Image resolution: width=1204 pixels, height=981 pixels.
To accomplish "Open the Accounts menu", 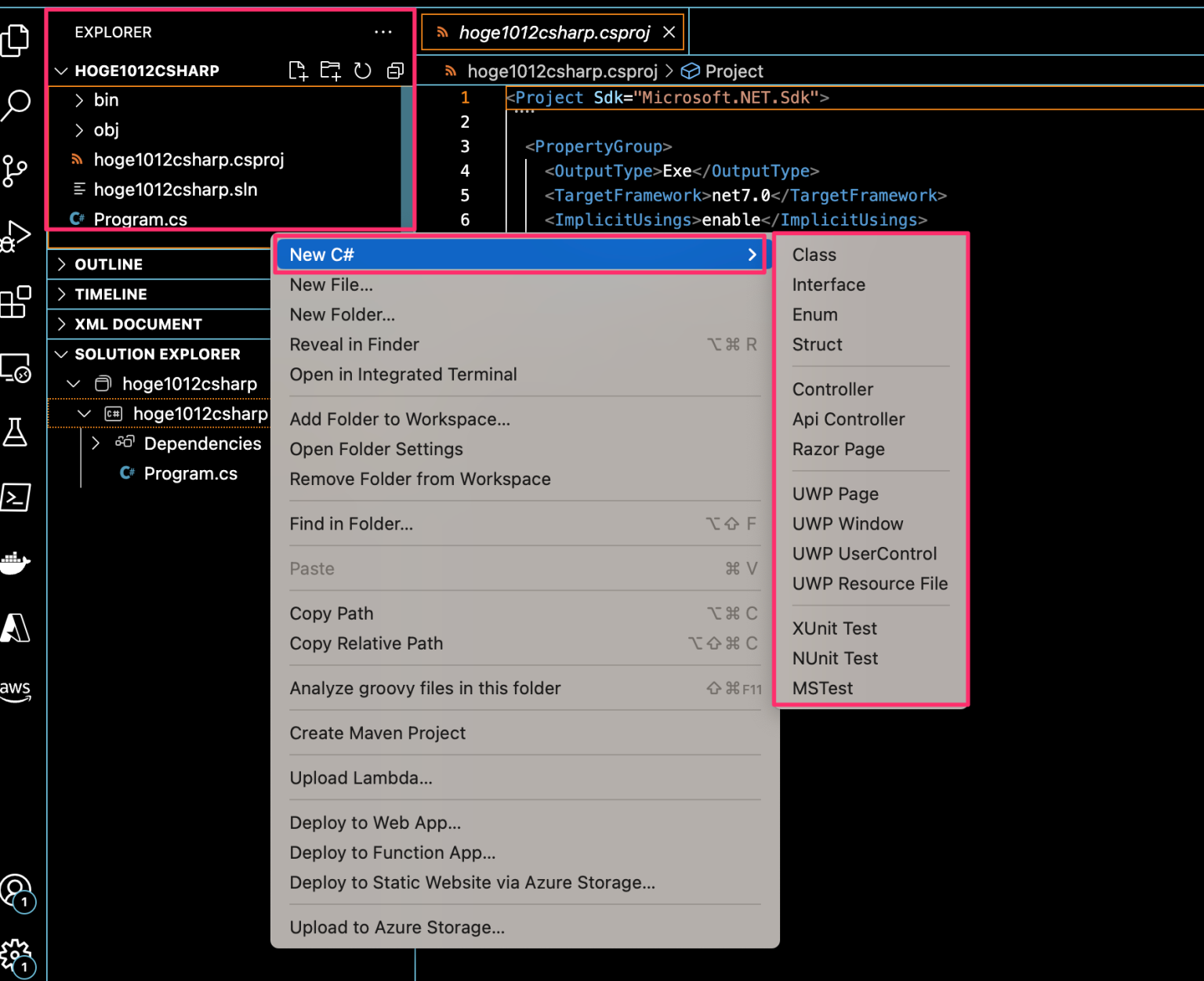I will 16,892.
